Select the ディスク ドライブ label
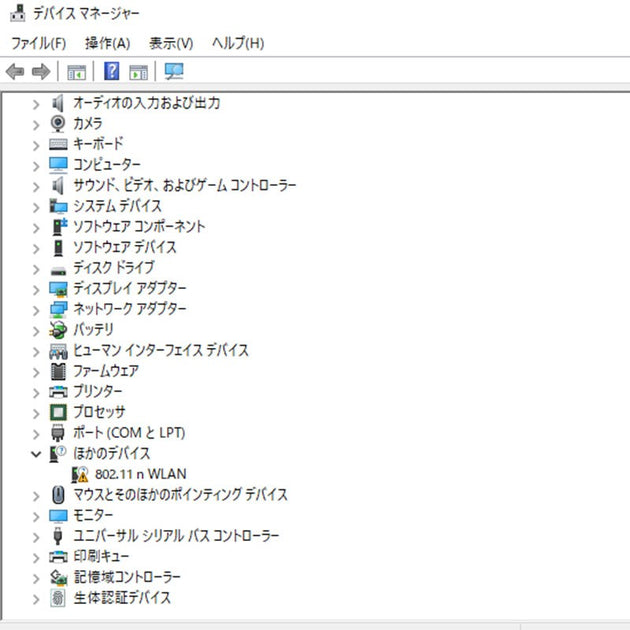630x630 pixels. point(114,268)
